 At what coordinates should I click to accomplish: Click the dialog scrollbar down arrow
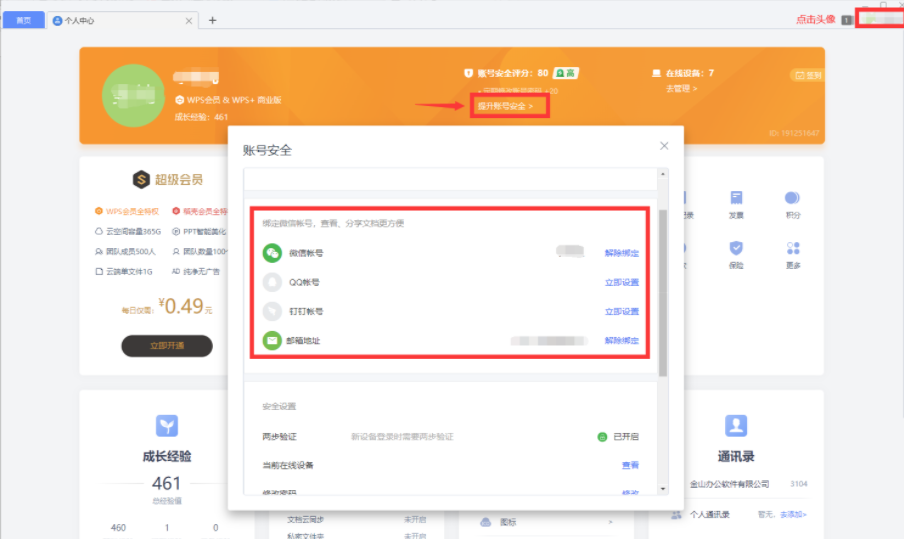pyautogui.click(x=662, y=489)
